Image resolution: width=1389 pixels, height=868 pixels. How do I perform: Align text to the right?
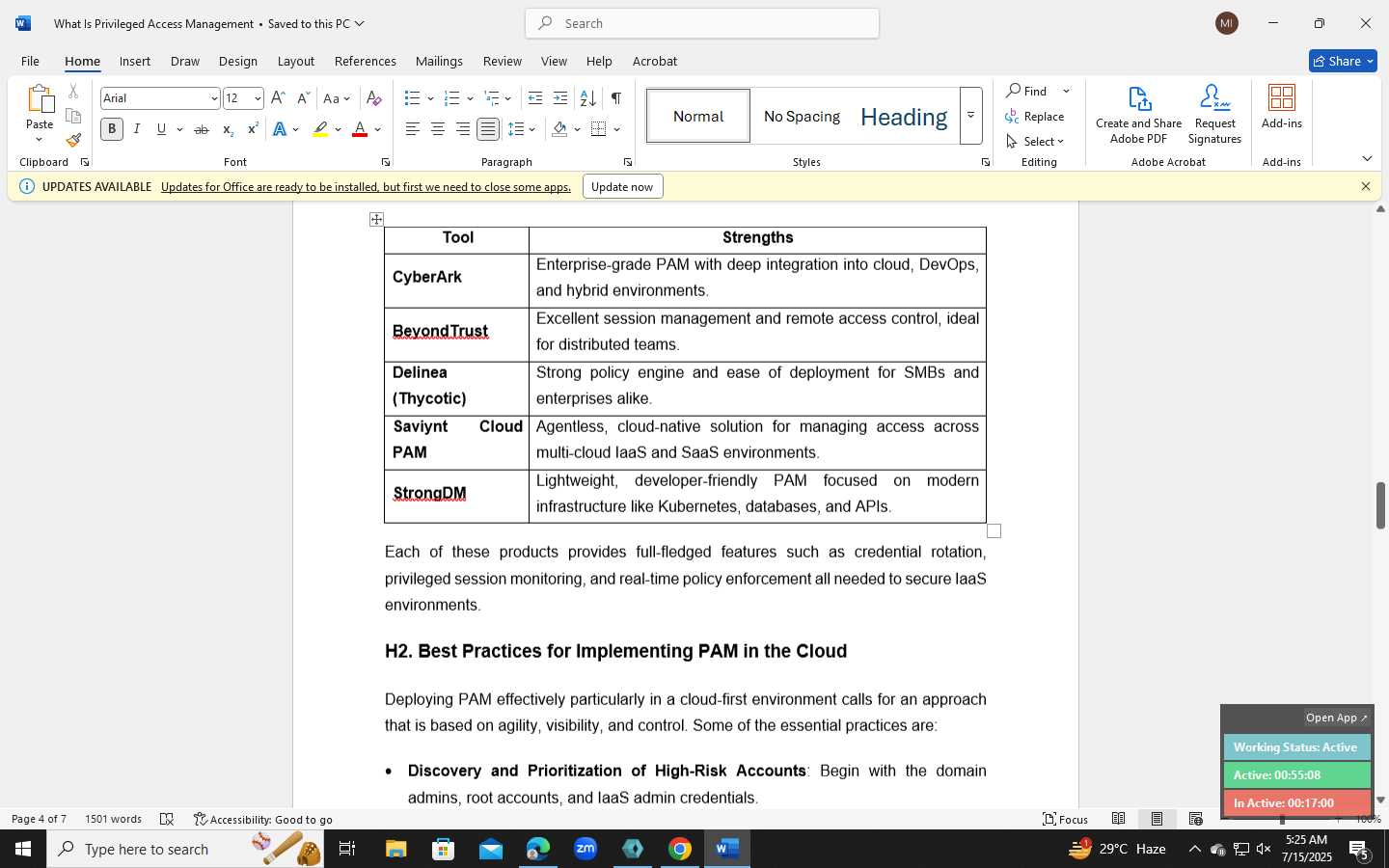click(463, 129)
